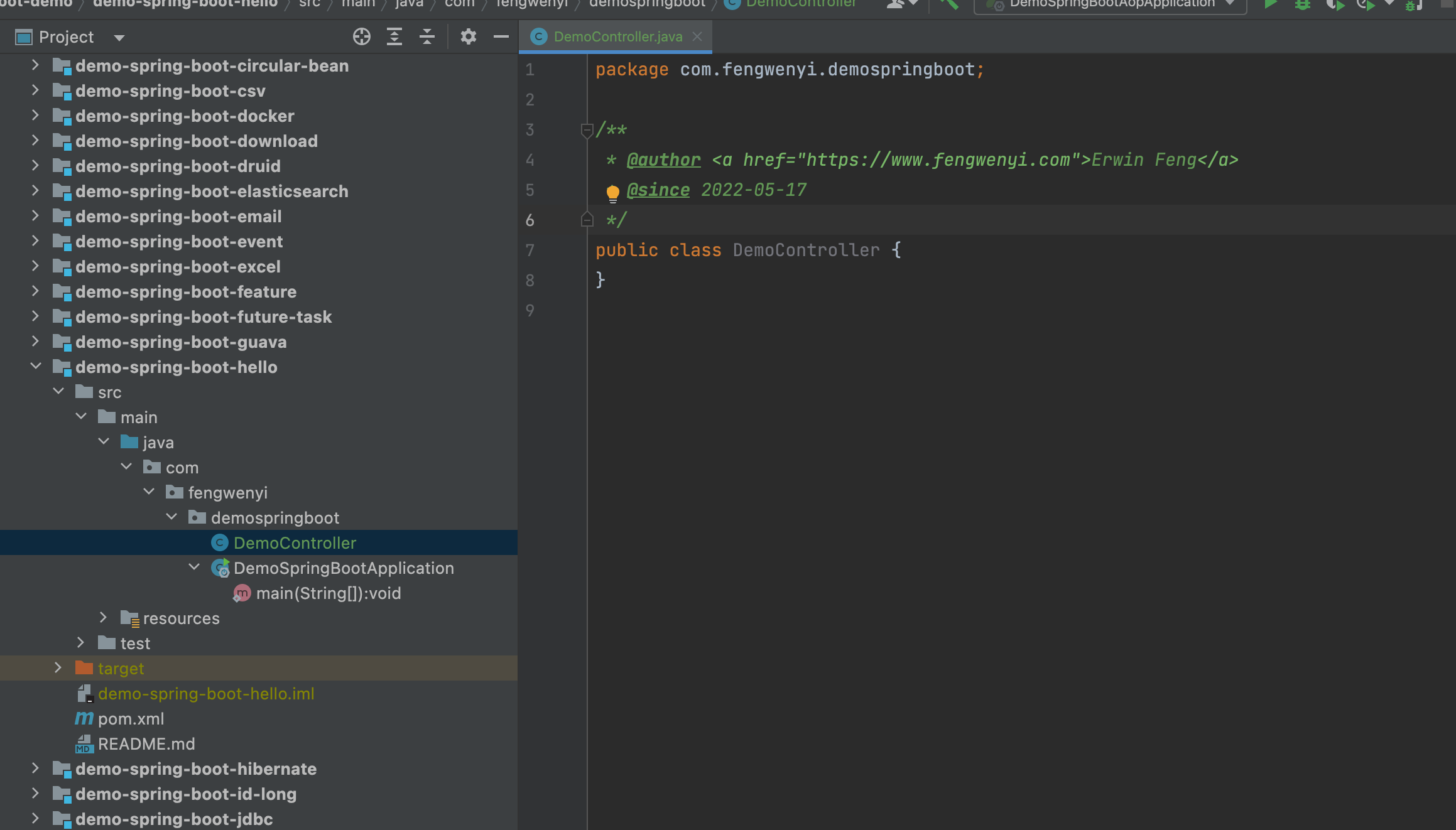Toggle fold marker at Javadoc comment end
Screen dimensions: 1456x830
tap(587, 220)
